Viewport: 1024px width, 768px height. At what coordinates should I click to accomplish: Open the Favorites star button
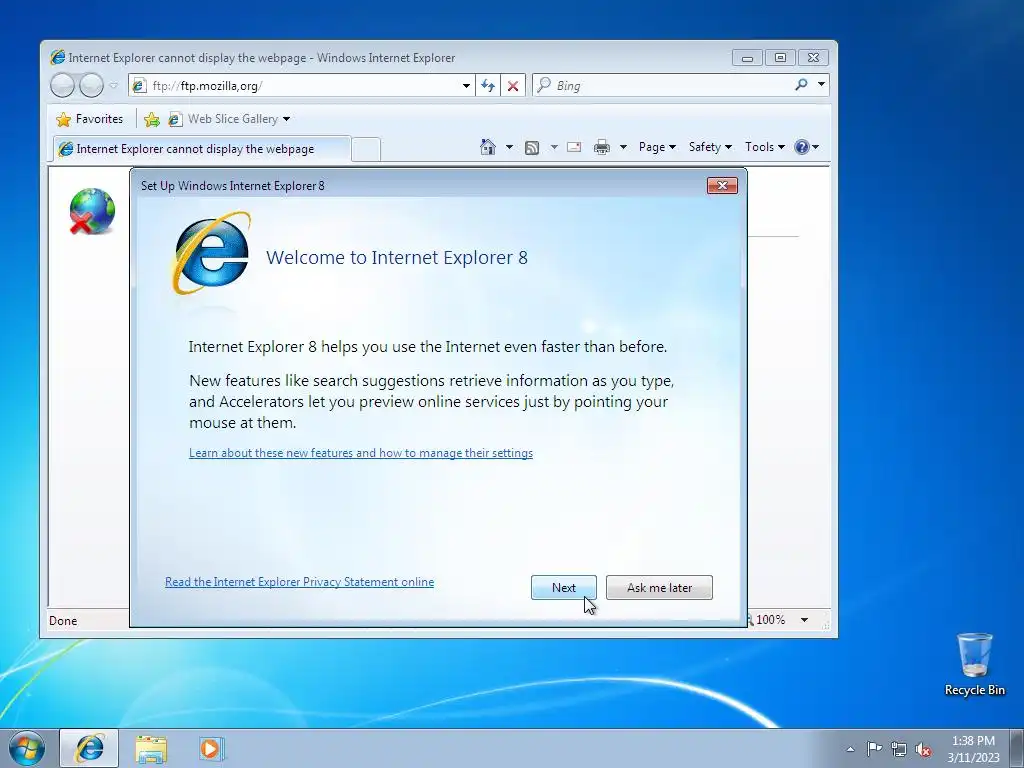tap(89, 119)
